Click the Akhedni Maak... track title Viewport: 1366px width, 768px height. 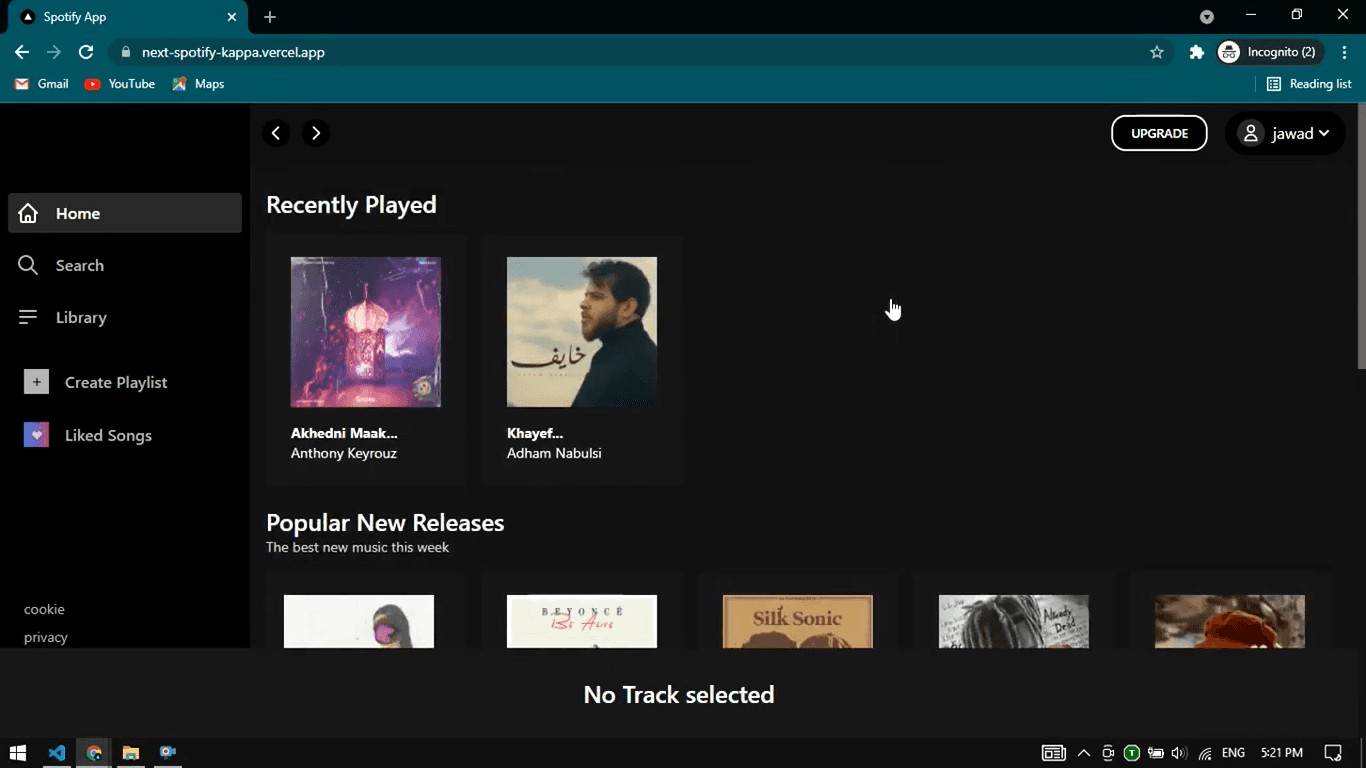[344, 433]
